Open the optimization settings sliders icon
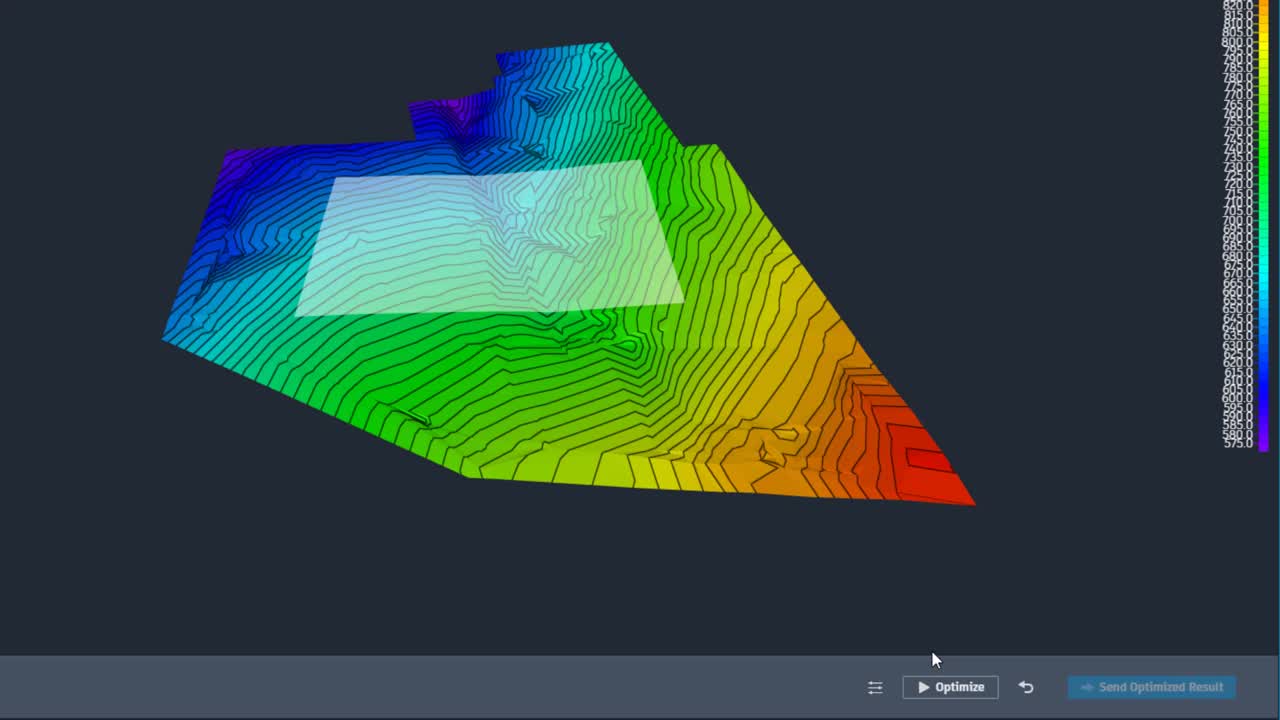Image resolution: width=1280 pixels, height=720 pixels. click(875, 687)
